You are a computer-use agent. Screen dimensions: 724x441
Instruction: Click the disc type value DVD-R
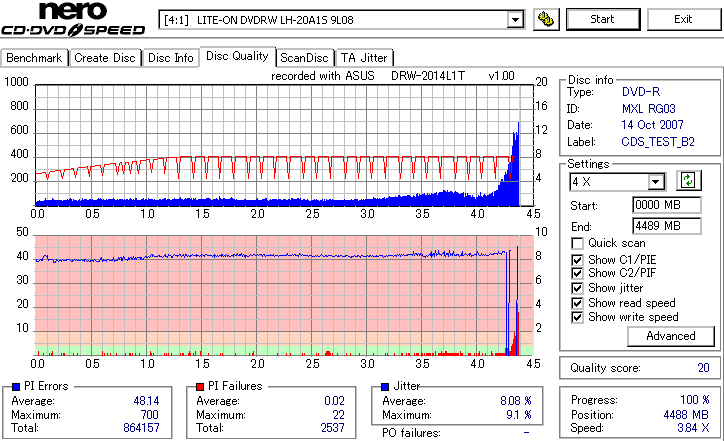[x=641, y=92]
